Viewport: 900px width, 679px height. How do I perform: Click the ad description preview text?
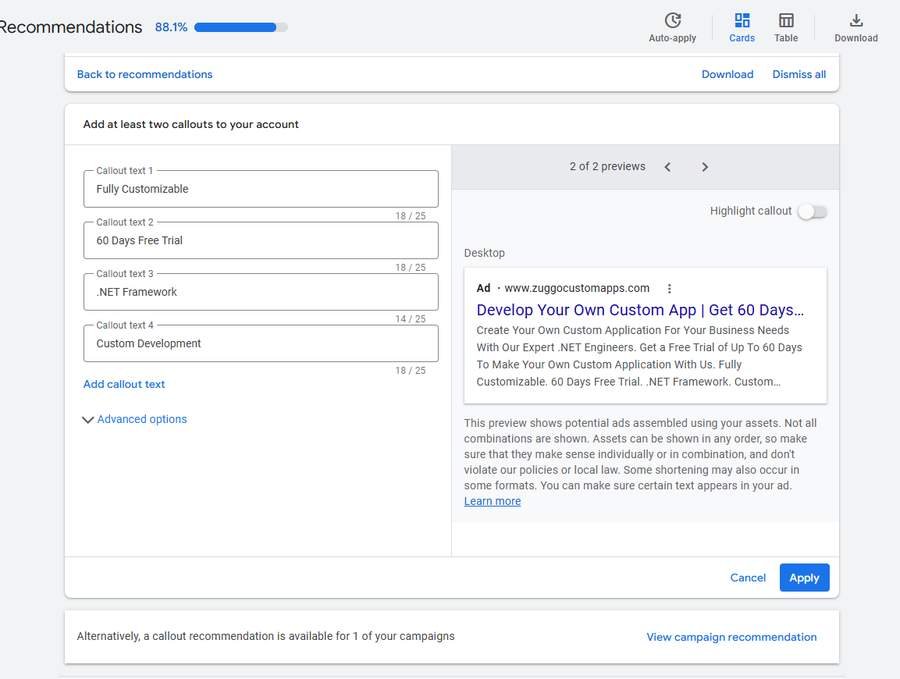(x=639, y=356)
